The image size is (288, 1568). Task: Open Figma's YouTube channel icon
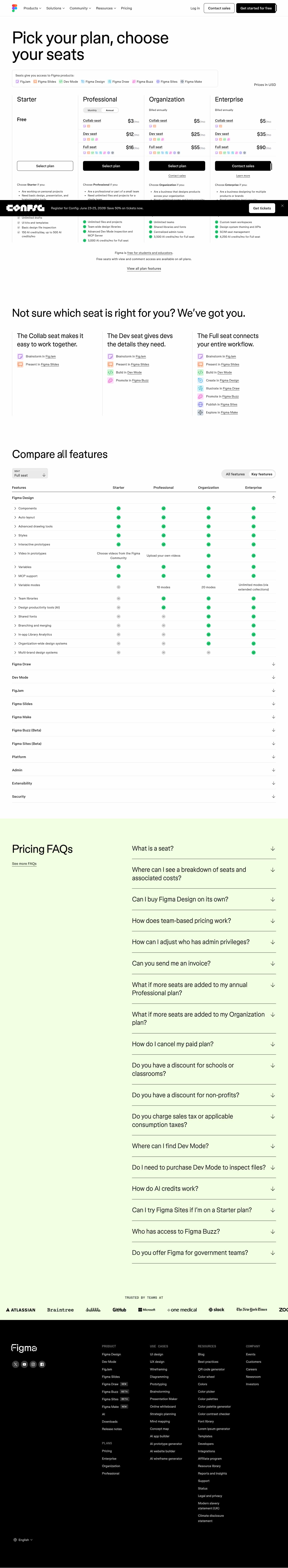click(24, 1364)
